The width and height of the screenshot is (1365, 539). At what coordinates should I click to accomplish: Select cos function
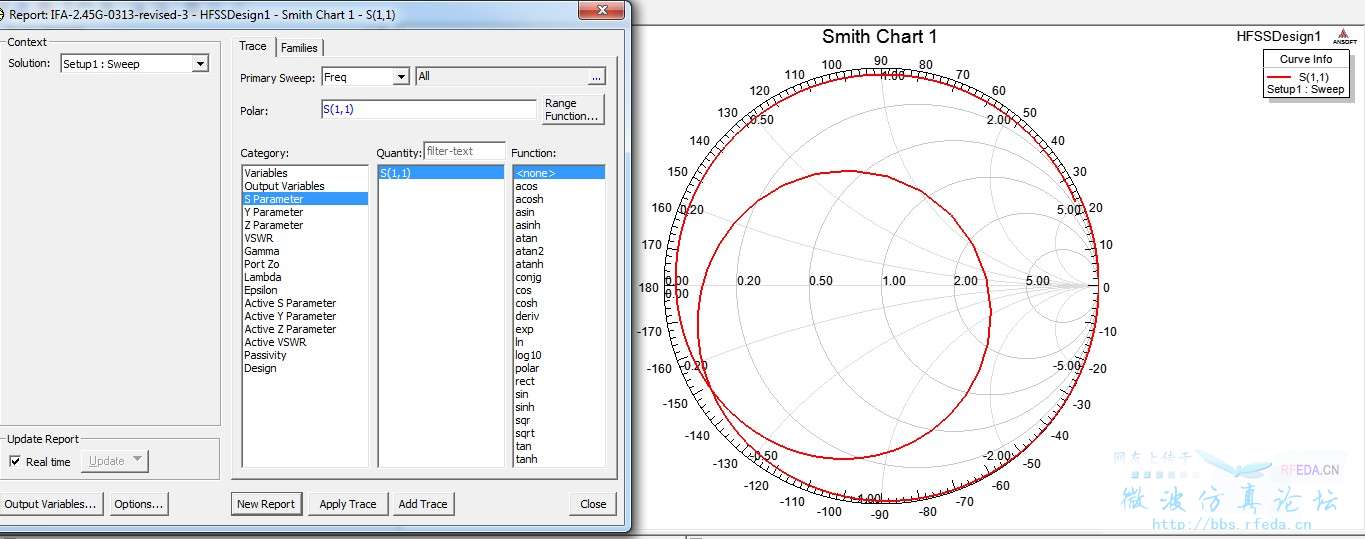[559, 290]
